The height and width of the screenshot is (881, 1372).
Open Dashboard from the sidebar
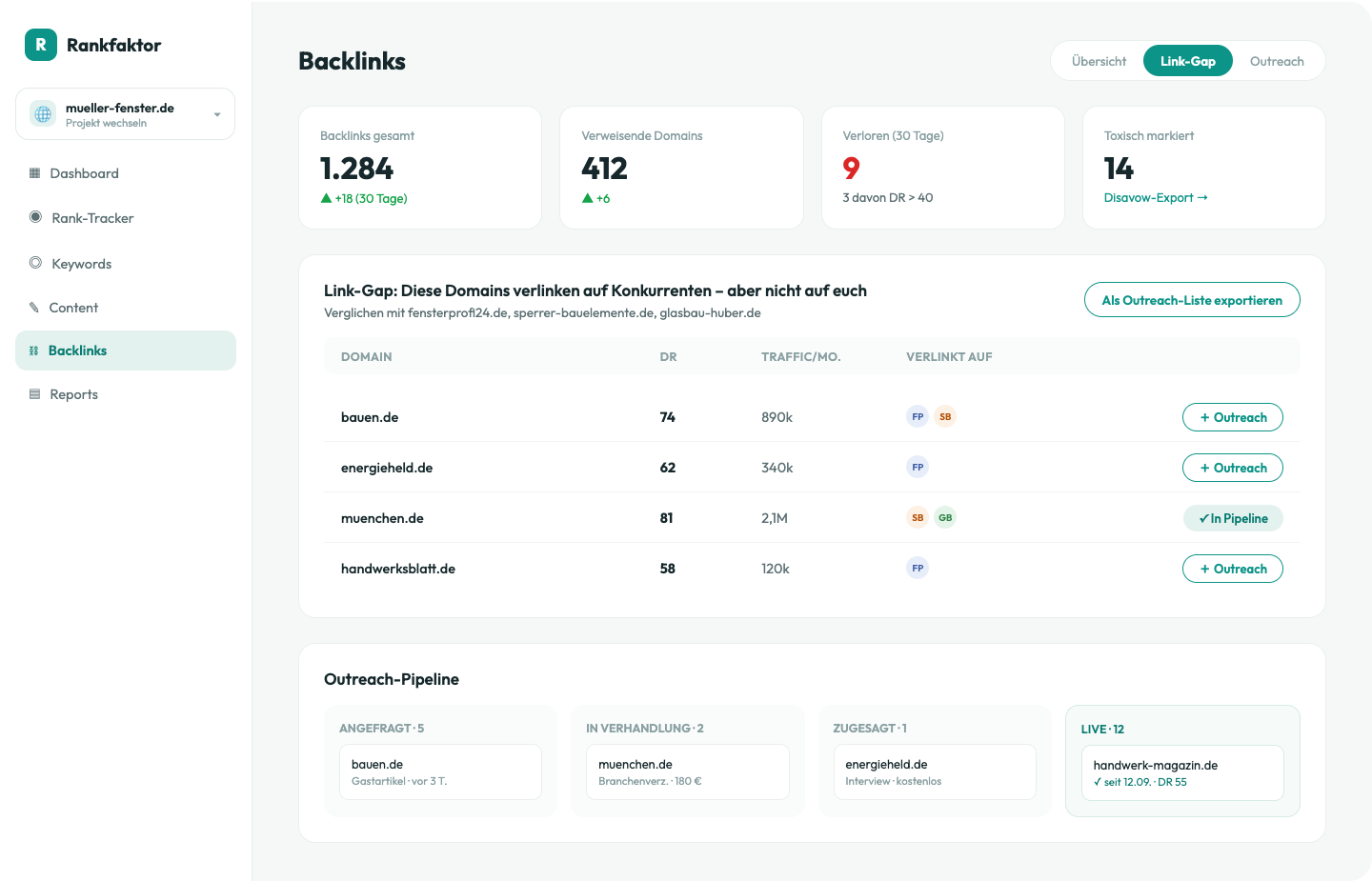[126, 173]
